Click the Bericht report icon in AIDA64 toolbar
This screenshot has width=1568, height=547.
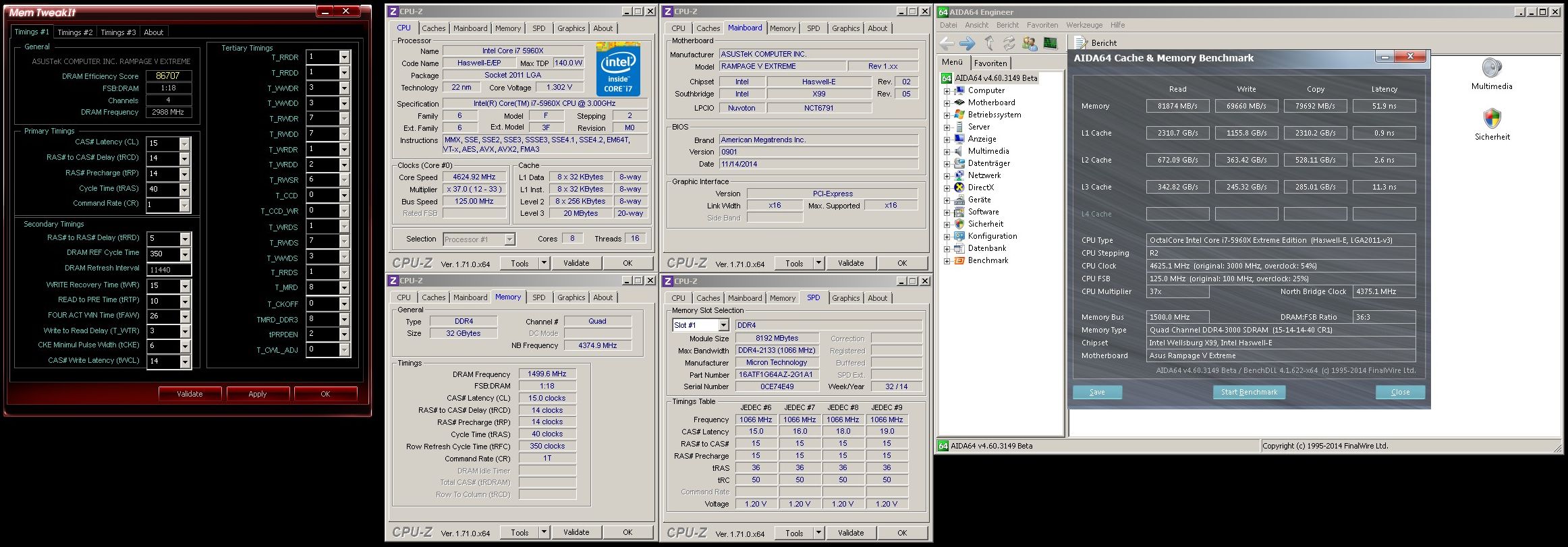pyautogui.click(x=1081, y=42)
